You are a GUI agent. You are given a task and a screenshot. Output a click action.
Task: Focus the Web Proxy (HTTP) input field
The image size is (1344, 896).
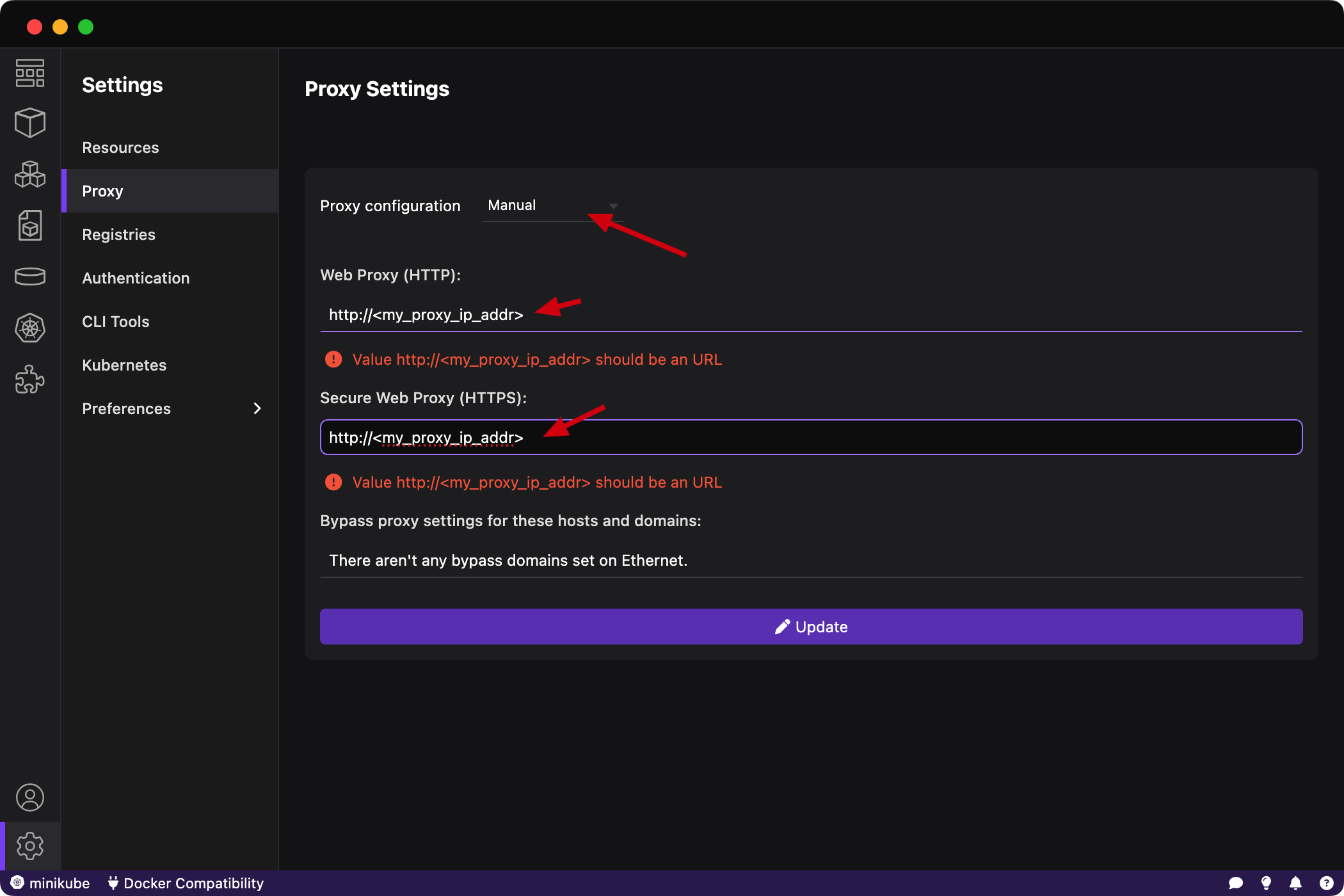tap(811, 315)
